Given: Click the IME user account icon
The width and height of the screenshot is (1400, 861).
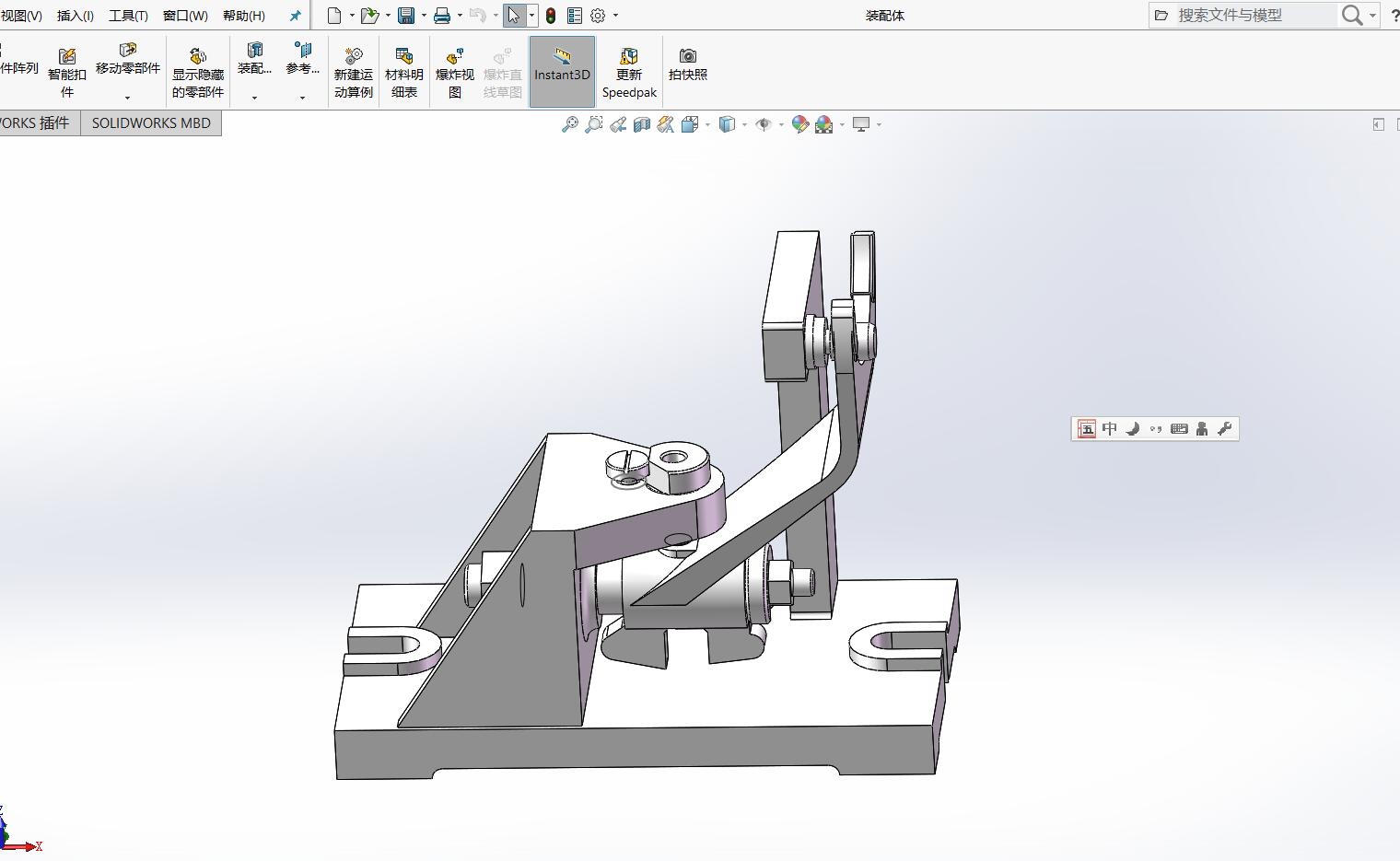Looking at the screenshot, I should point(1202,429).
